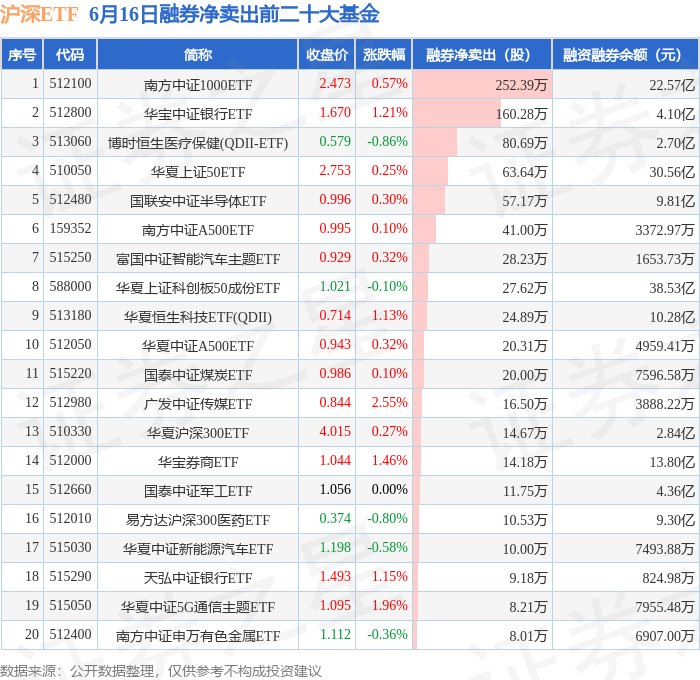Select fund name 南方中证申万有色金属ETF

click(198, 636)
